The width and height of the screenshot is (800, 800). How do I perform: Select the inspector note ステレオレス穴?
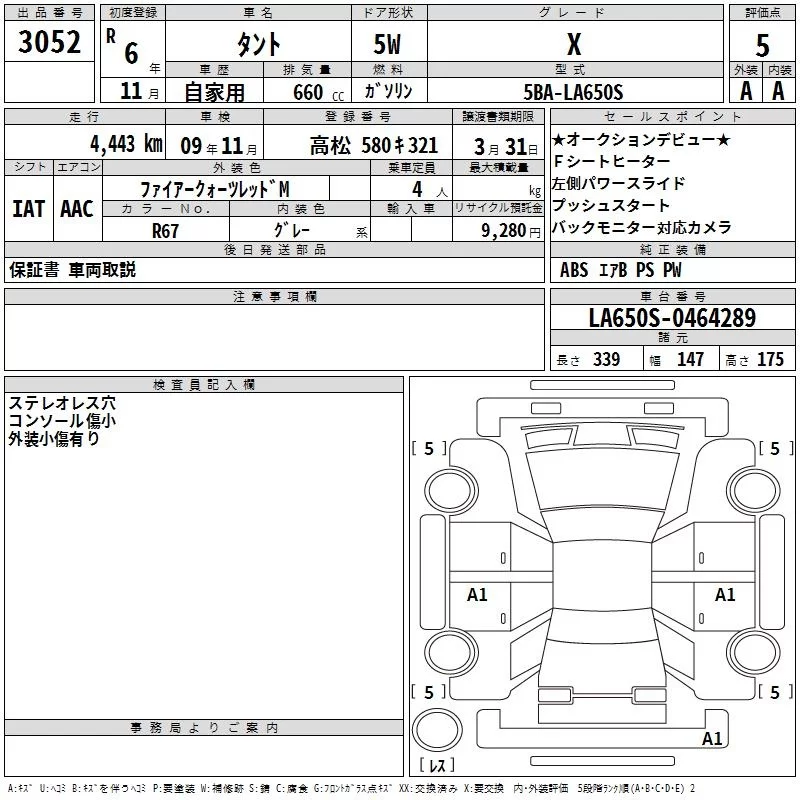pos(62,404)
